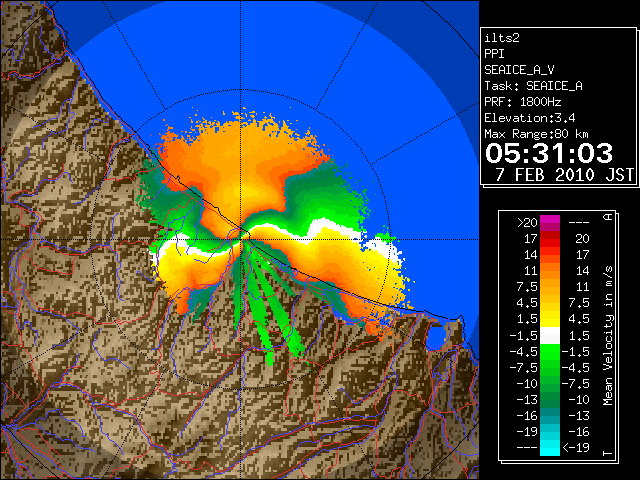Click the '7 FEB 2010 JST' date label
The width and height of the screenshot is (640, 480).
[565, 175]
